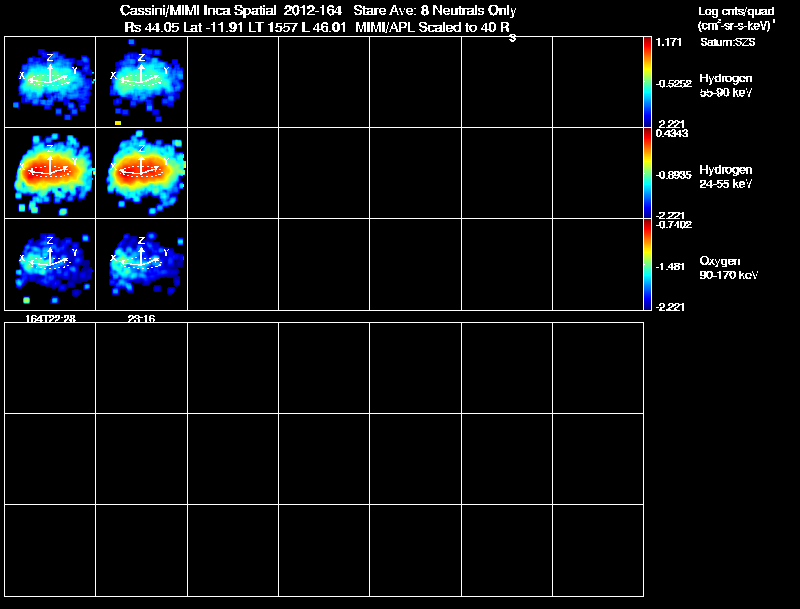This screenshot has height=609, width=800.
Task: Click the 'Rs 44.05 Lat -11.91' header text
Action: 185,27
